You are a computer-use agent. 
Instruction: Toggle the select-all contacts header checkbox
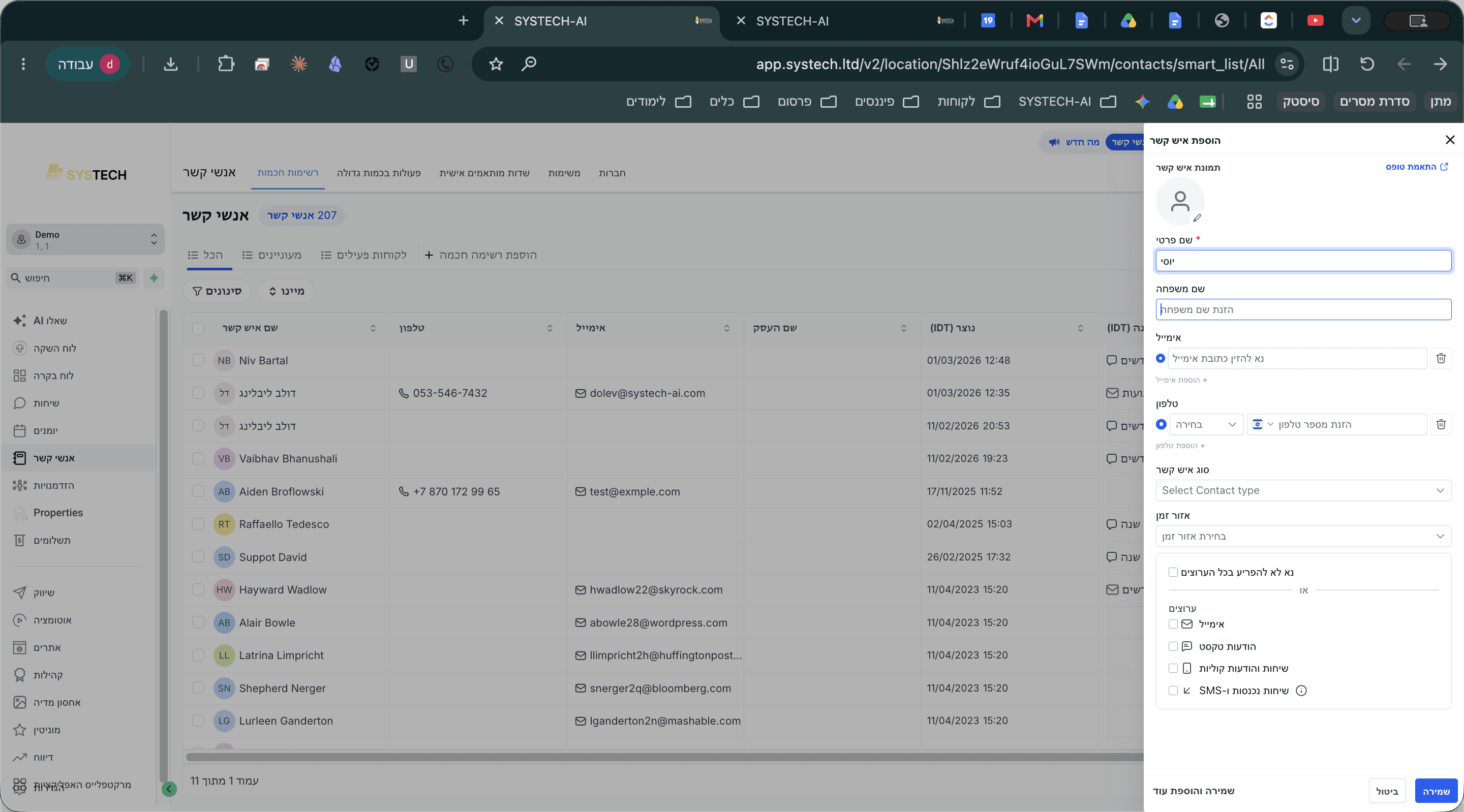pos(198,328)
